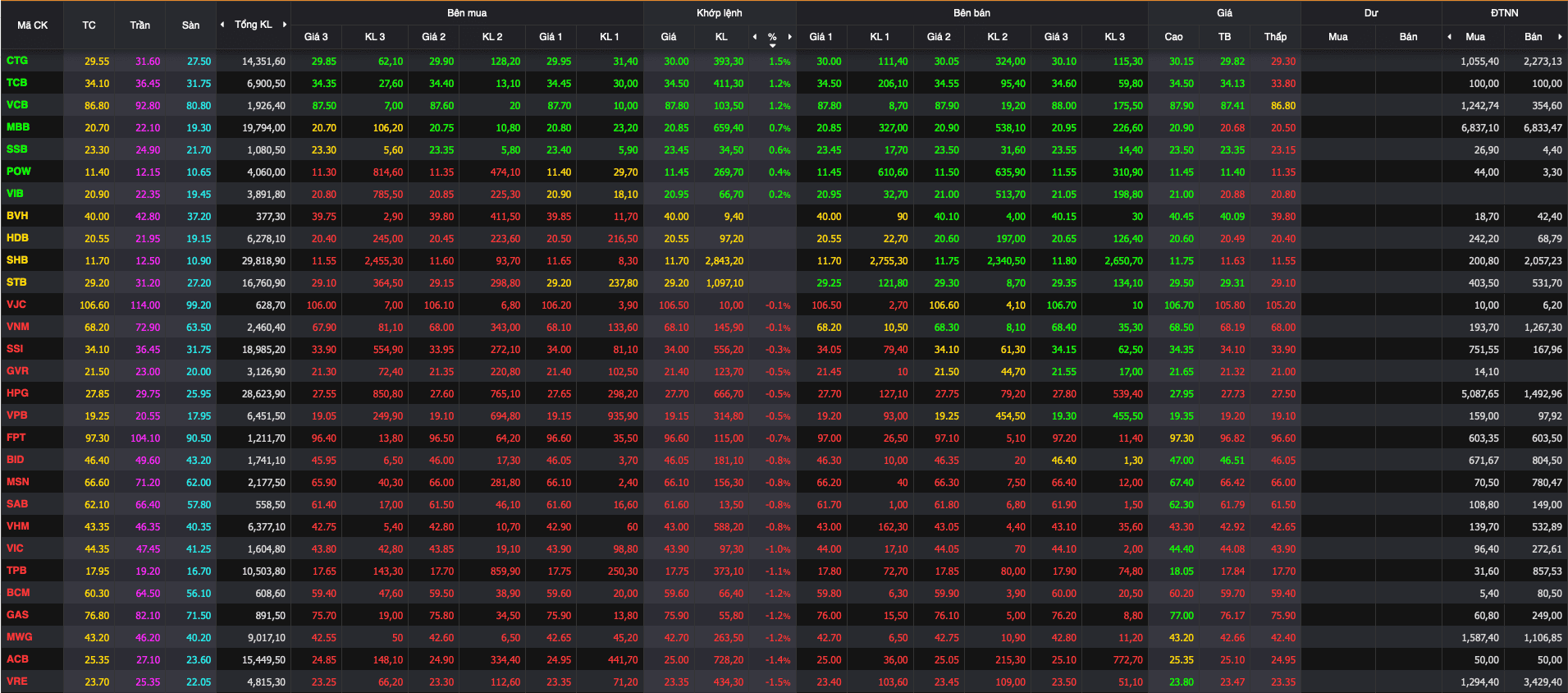This screenshot has width=1568, height=693.
Task: Click SHB matched volume 2,843,20
Action: (x=725, y=261)
